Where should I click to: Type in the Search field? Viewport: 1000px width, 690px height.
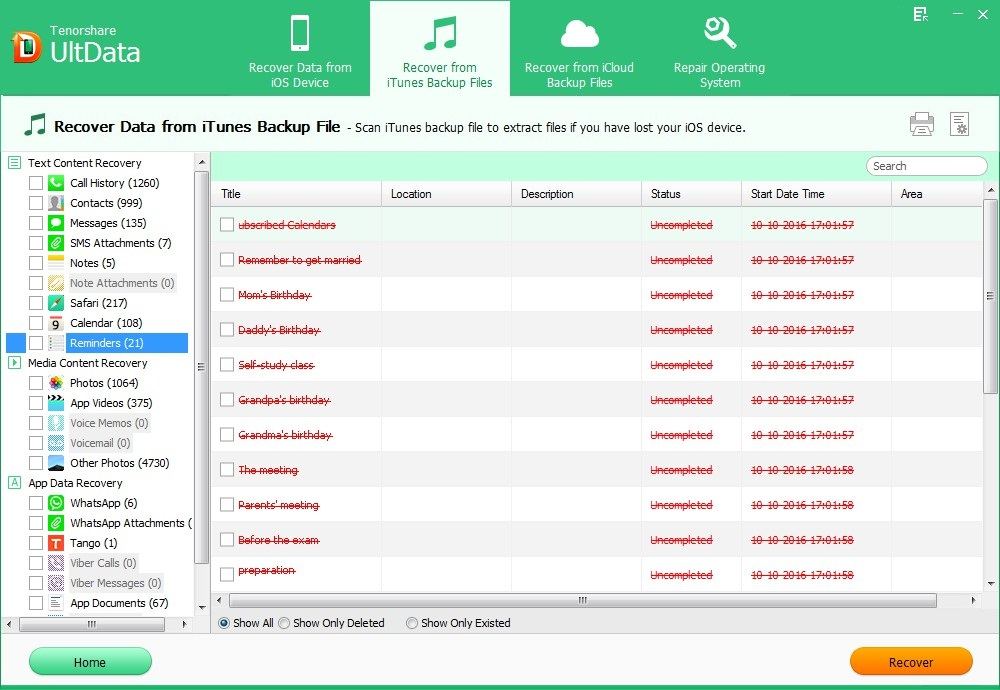[x=926, y=166]
